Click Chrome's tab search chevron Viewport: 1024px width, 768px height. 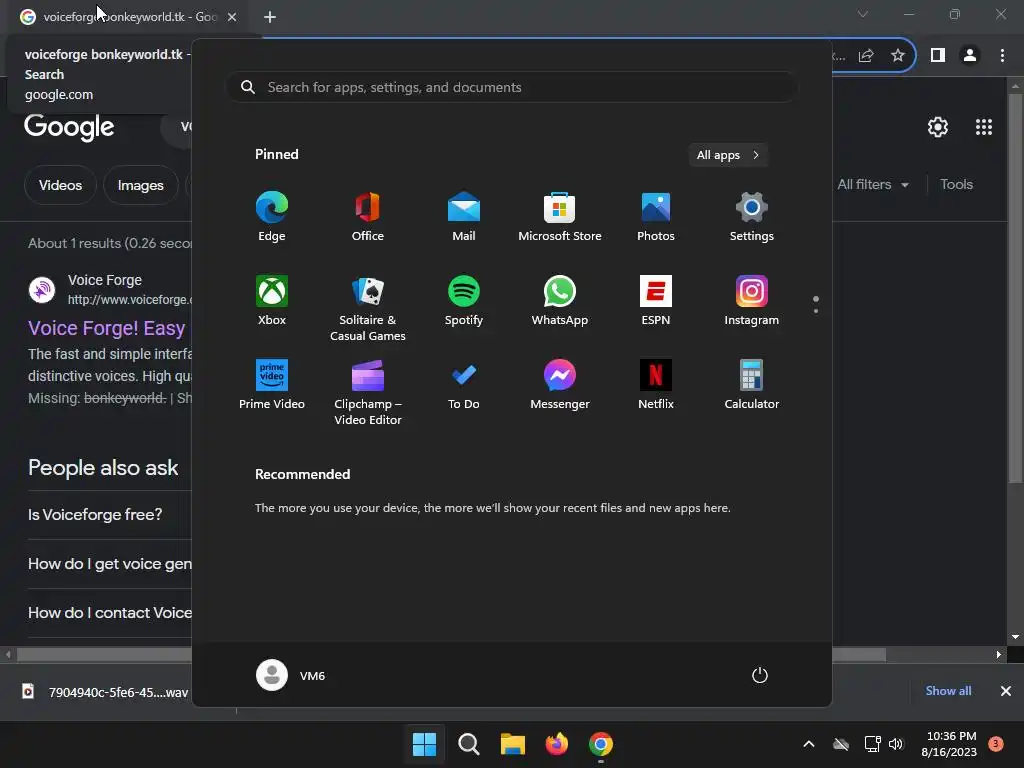tap(863, 14)
